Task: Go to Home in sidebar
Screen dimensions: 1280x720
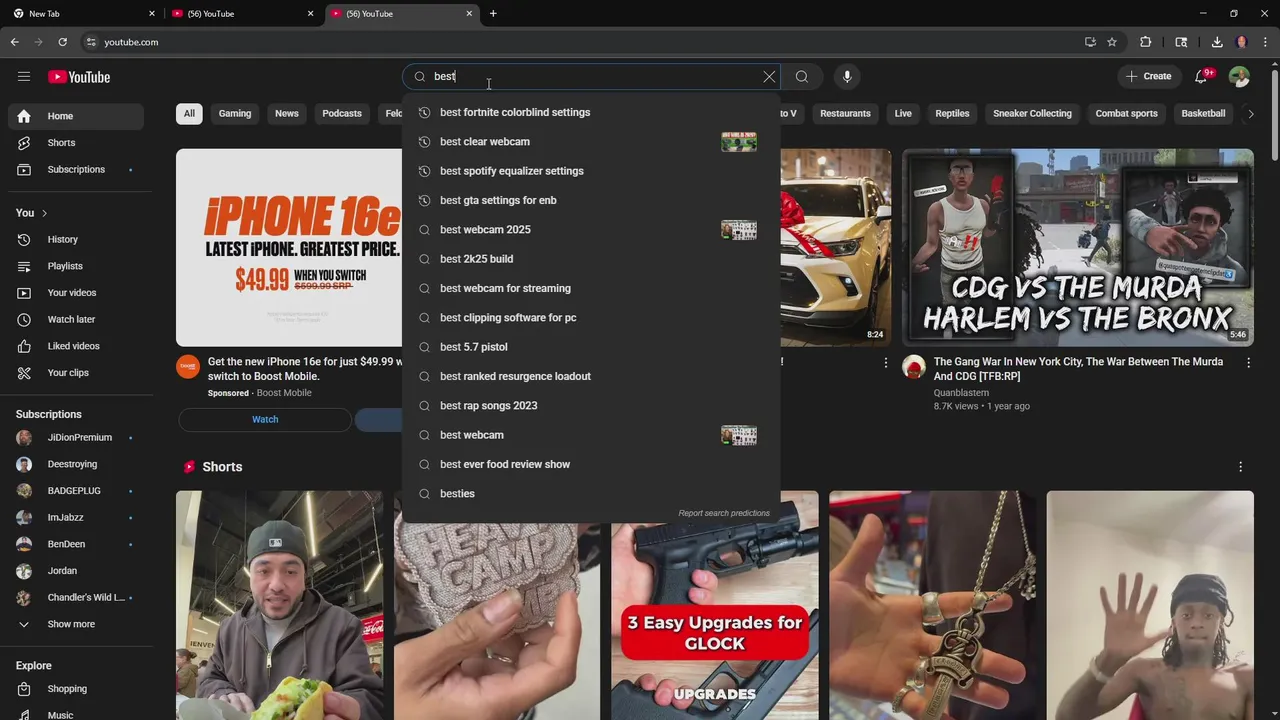Action: coord(76,116)
